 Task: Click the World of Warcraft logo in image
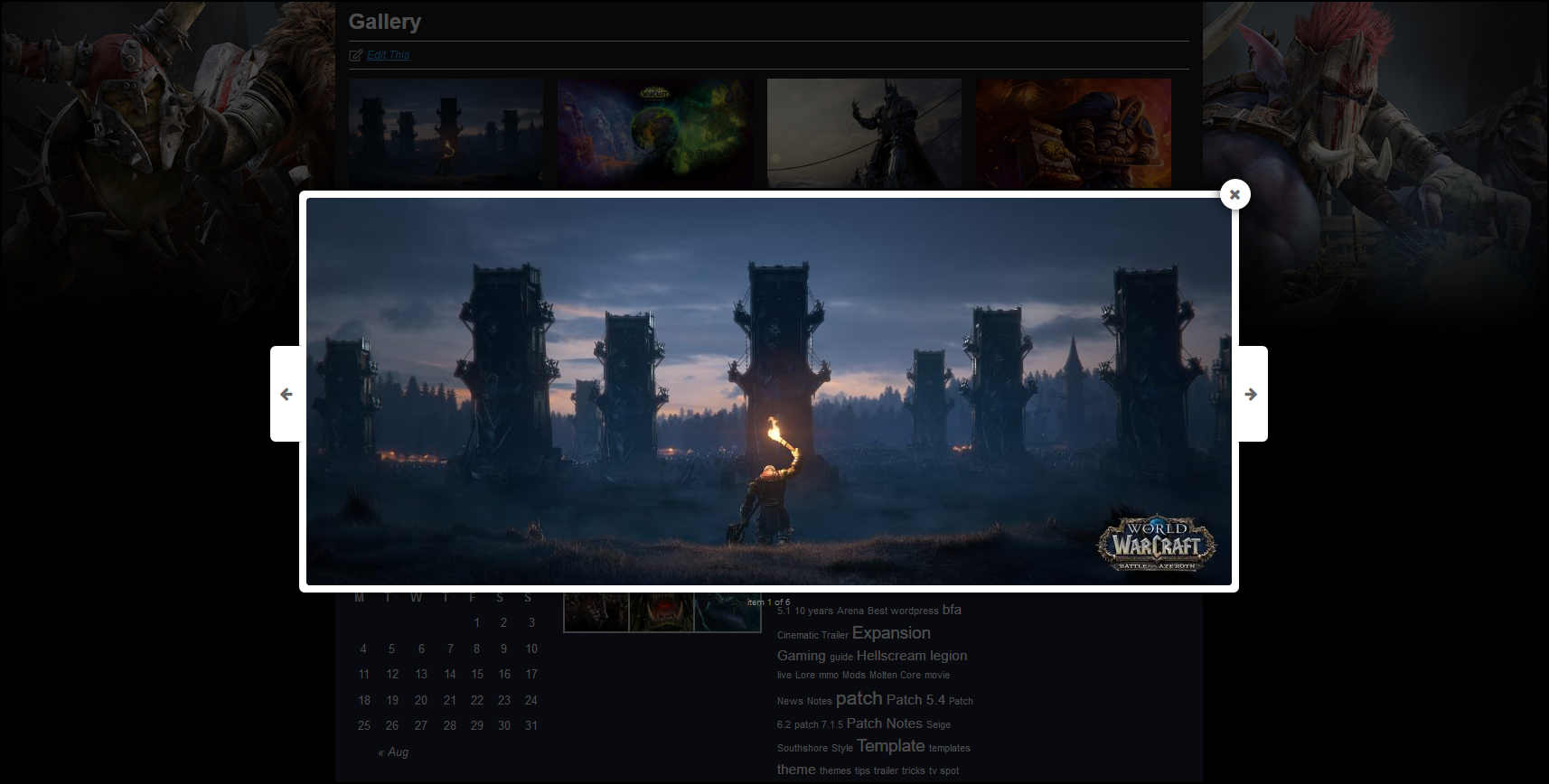[x=1157, y=544]
